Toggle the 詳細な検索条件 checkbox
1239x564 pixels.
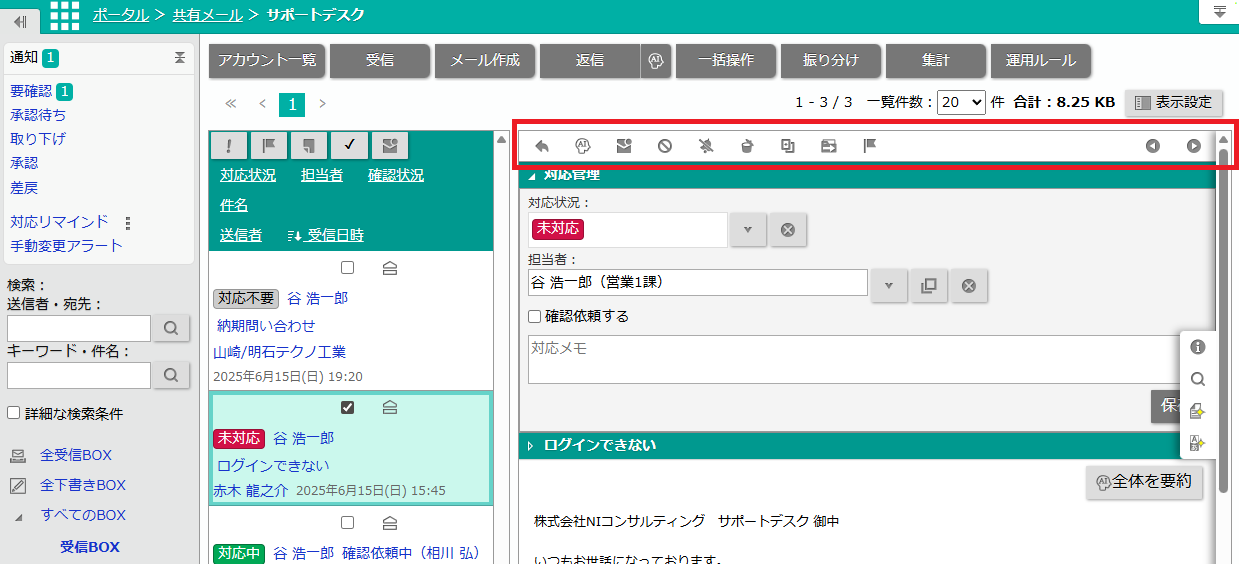[x=13, y=413]
